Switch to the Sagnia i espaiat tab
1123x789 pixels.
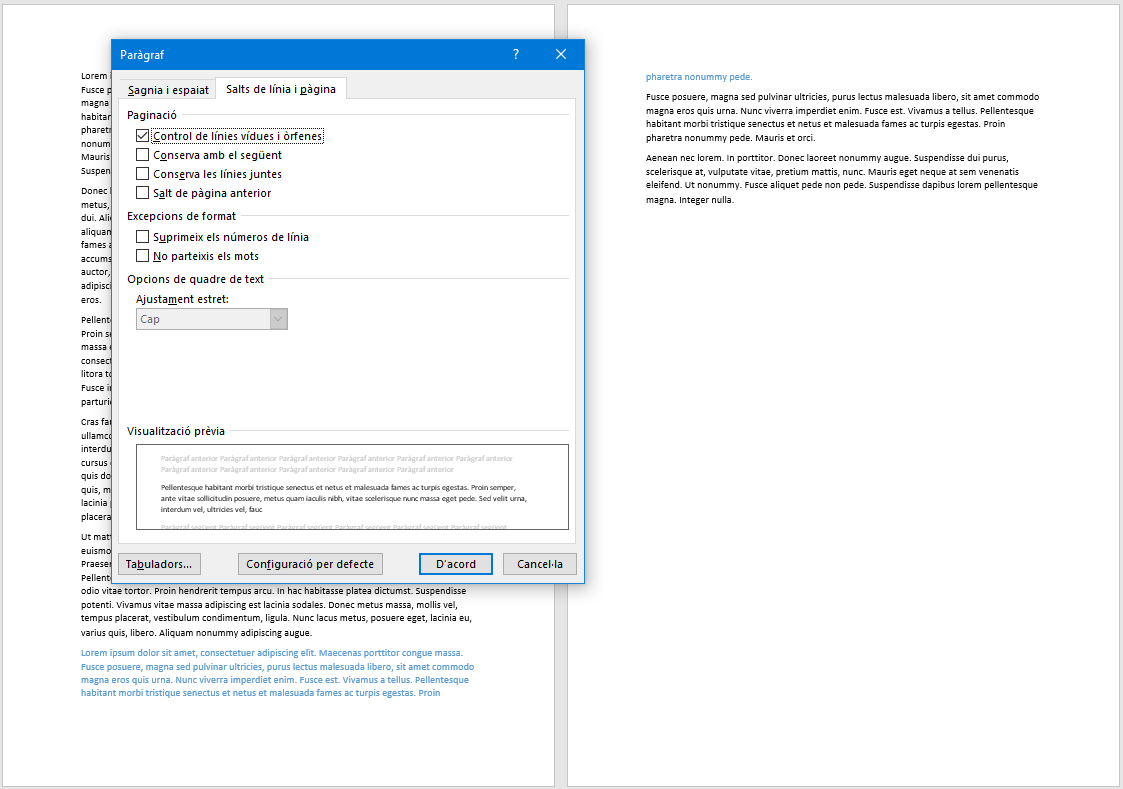[x=168, y=90]
